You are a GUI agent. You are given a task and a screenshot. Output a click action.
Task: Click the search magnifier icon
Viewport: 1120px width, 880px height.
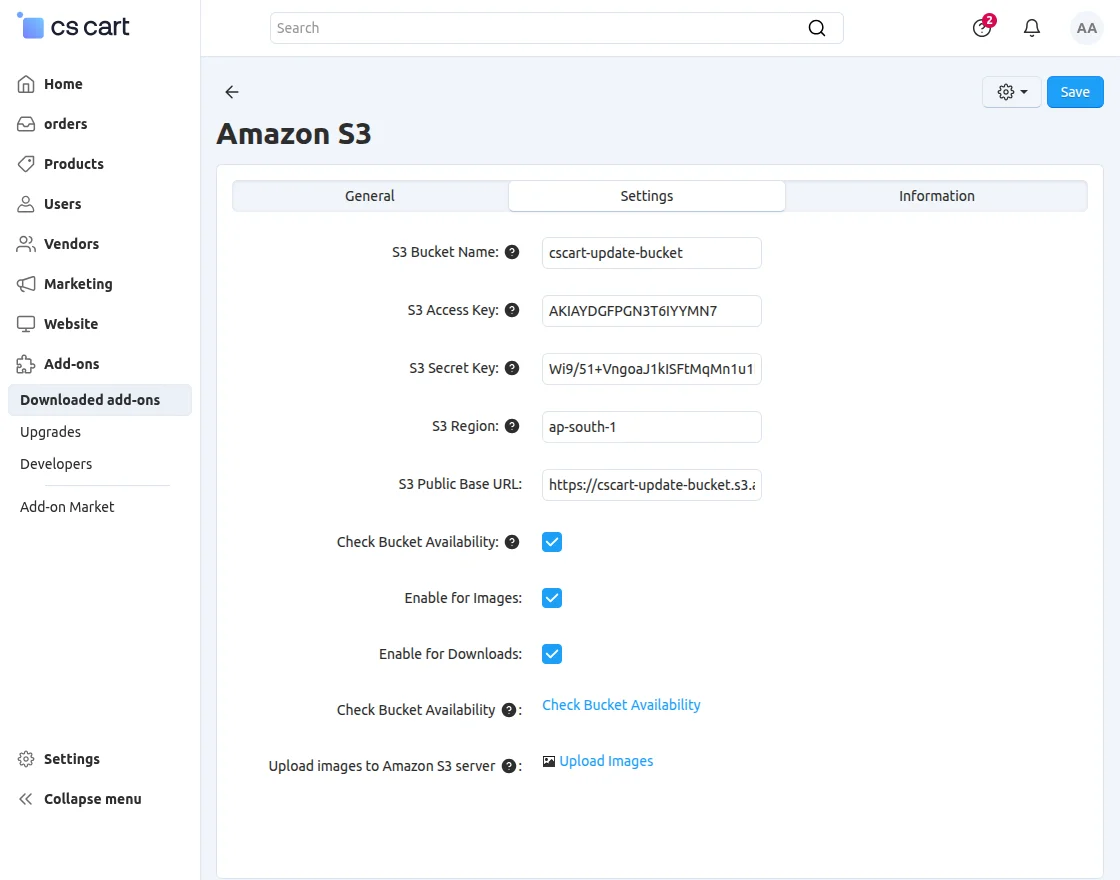(816, 28)
